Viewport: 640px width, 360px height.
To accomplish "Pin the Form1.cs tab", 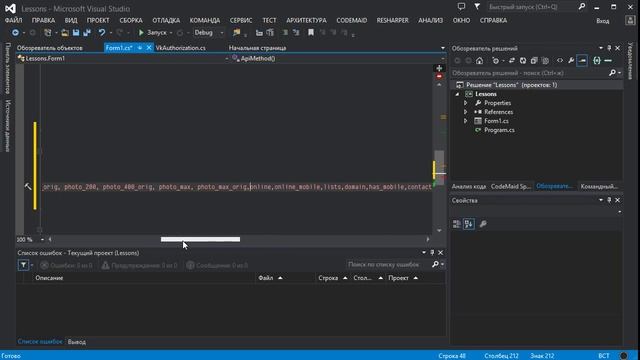I will (140, 48).
